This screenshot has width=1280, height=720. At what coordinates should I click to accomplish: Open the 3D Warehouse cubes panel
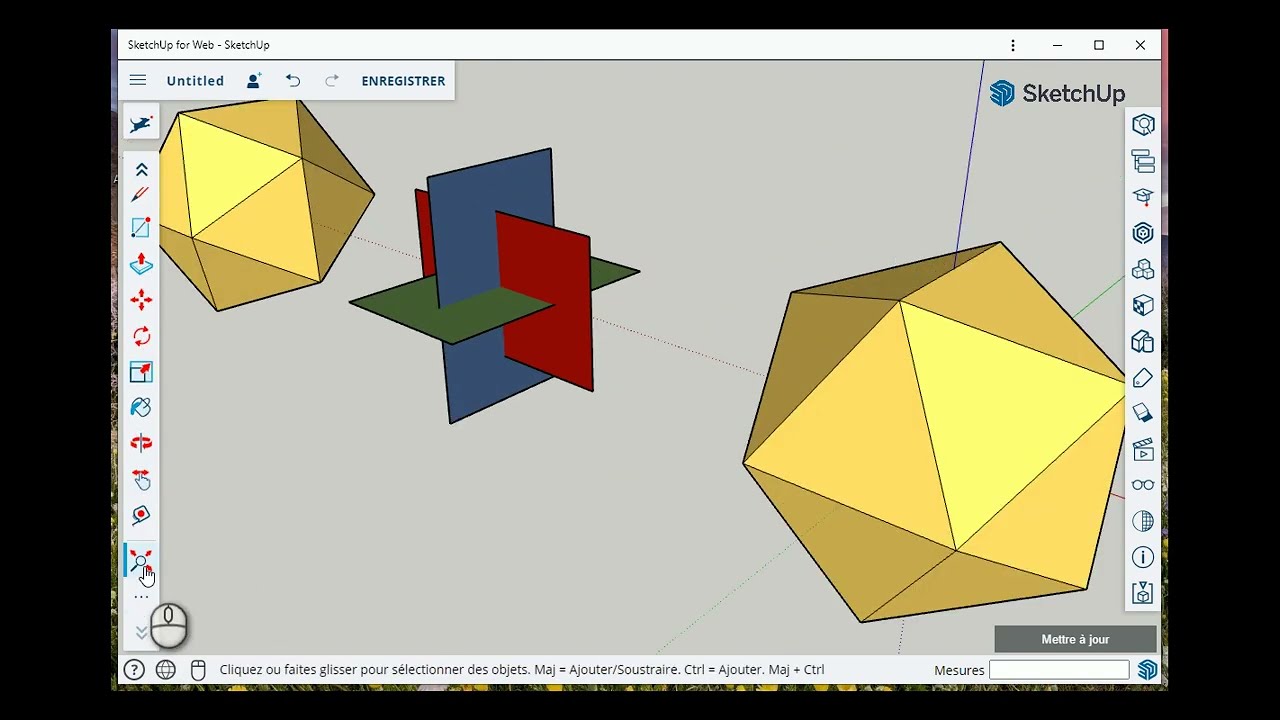pyautogui.click(x=1143, y=270)
